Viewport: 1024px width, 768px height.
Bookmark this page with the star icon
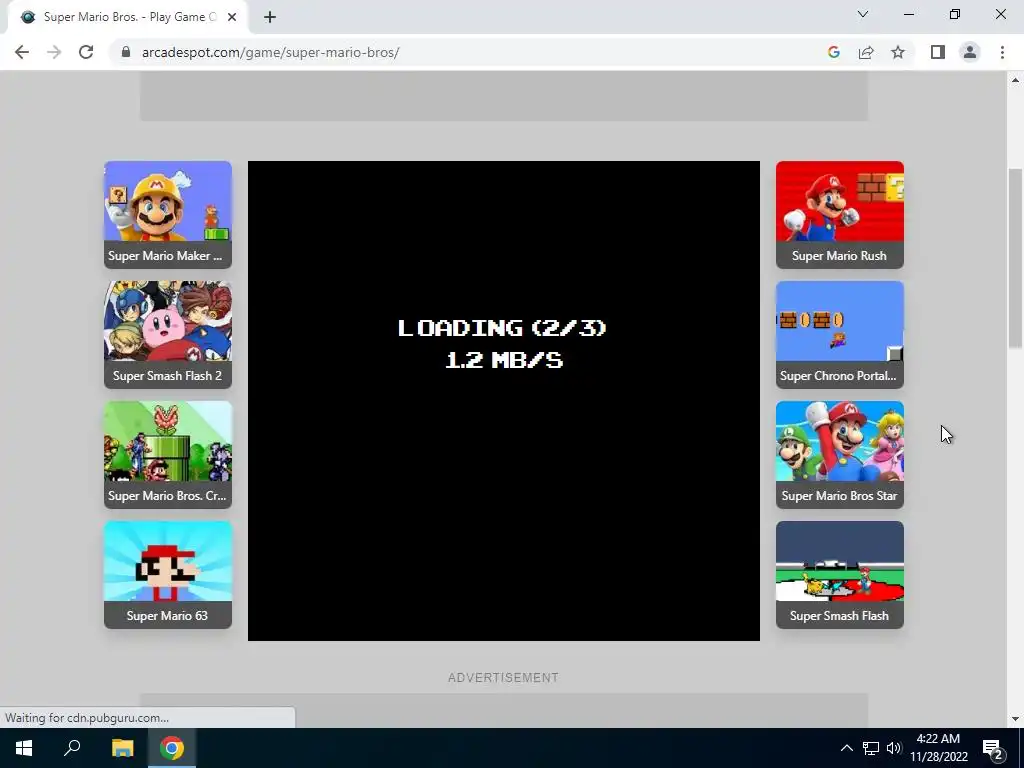[898, 52]
